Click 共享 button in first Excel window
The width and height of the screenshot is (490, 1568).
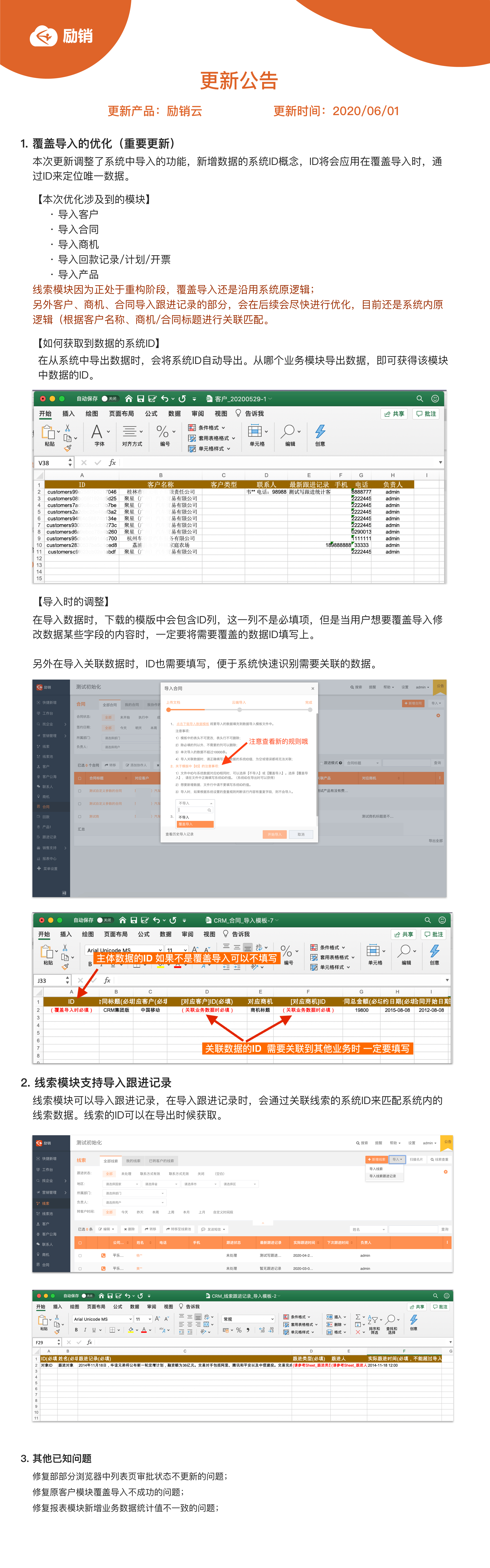coord(394,414)
